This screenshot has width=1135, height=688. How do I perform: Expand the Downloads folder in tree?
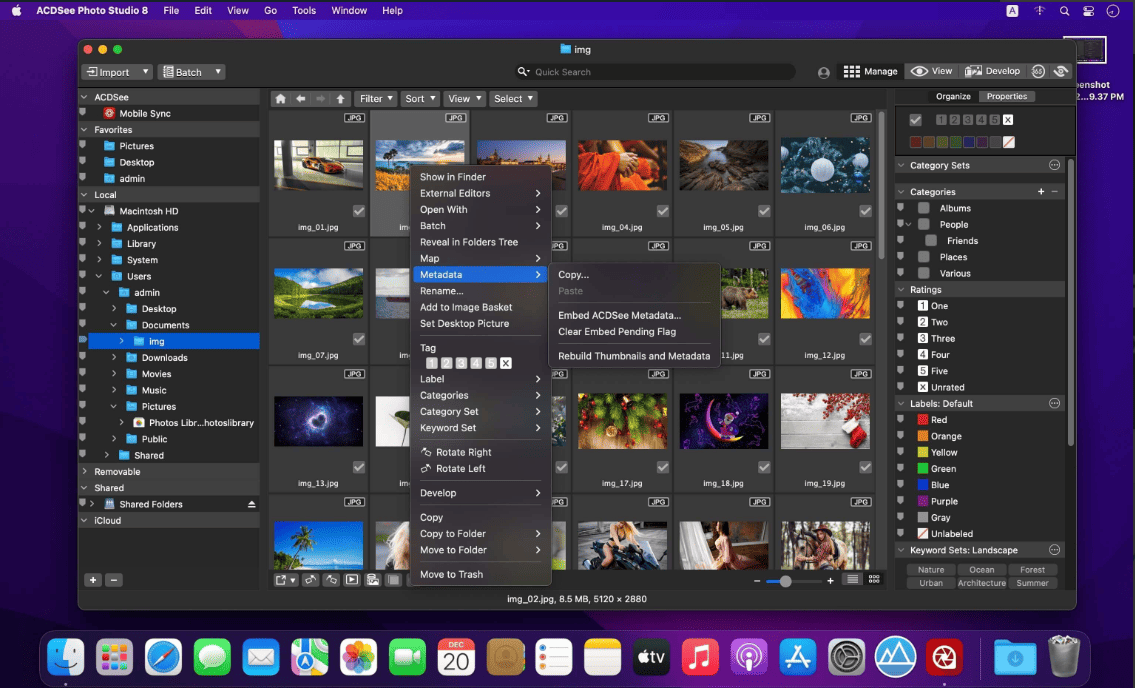(114, 358)
